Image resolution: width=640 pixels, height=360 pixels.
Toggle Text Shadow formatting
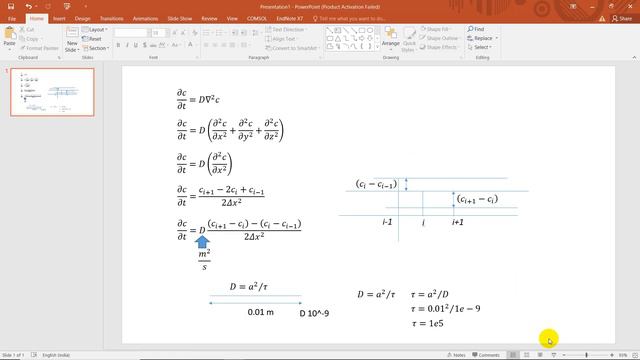144,45
